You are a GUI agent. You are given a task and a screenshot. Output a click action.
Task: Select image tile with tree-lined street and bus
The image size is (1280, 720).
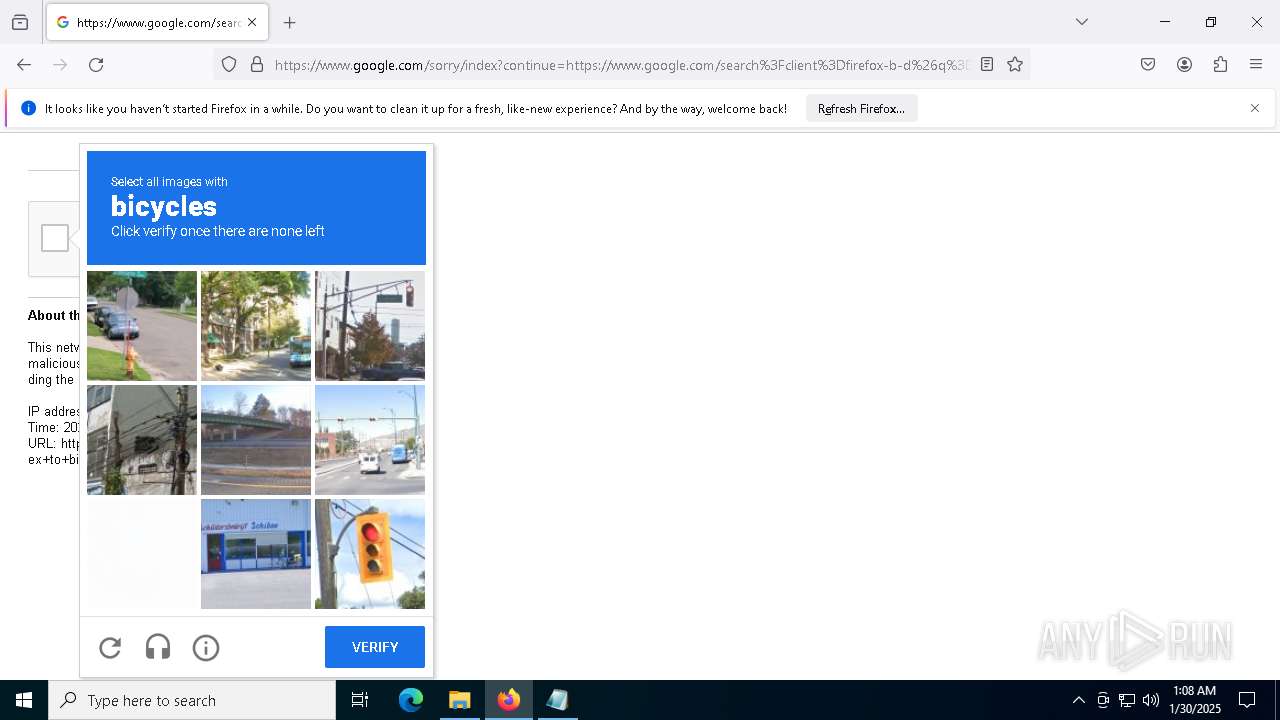(x=256, y=326)
